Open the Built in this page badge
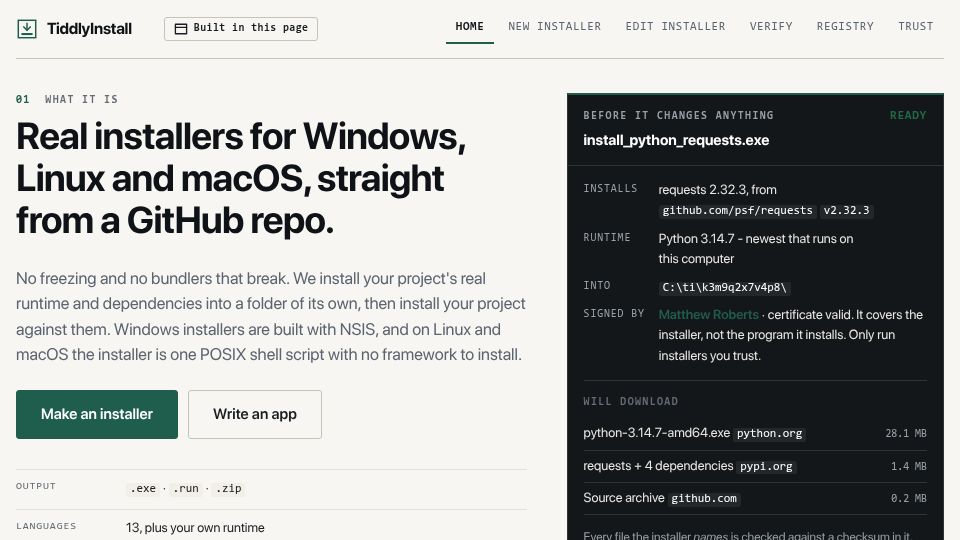This screenshot has width=960, height=540. point(241,29)
